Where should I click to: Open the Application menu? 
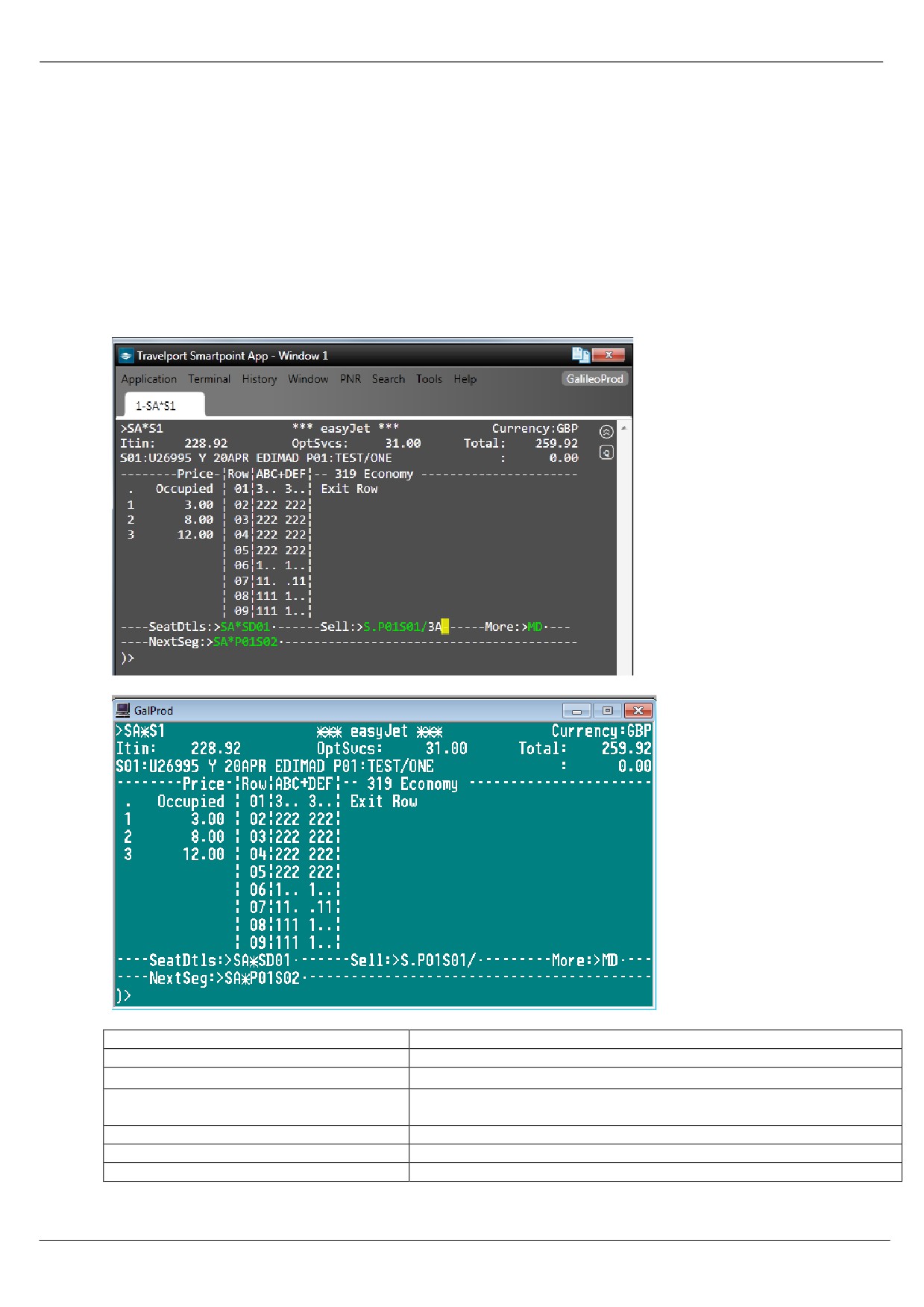pyautogui.click(x=149, y=379)
